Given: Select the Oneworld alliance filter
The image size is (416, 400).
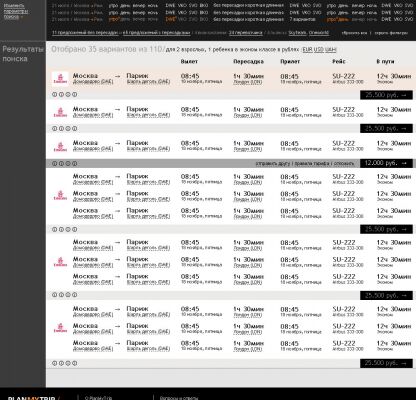Looking at the screenshot, I should click(319, 33).
